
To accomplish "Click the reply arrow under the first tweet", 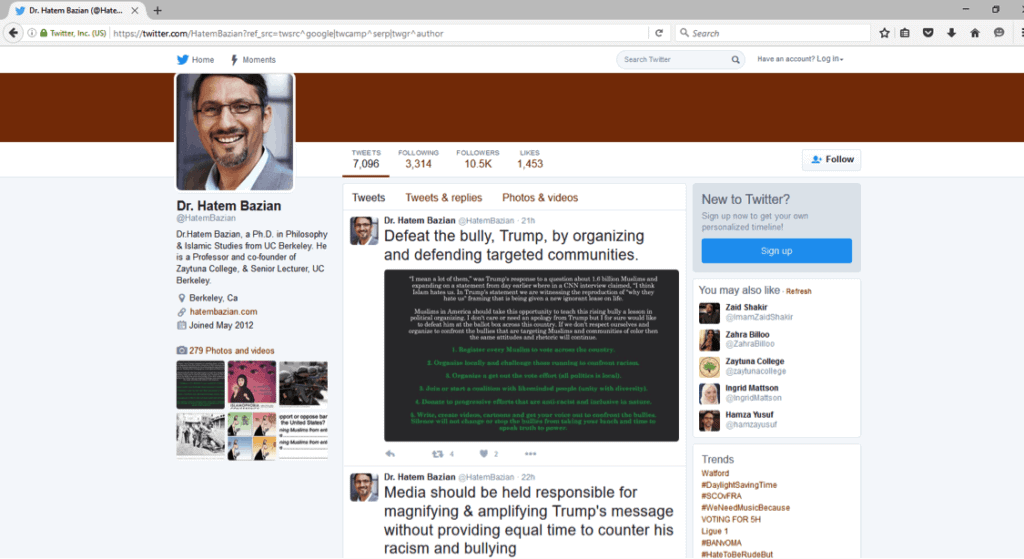I will [390, 453].
